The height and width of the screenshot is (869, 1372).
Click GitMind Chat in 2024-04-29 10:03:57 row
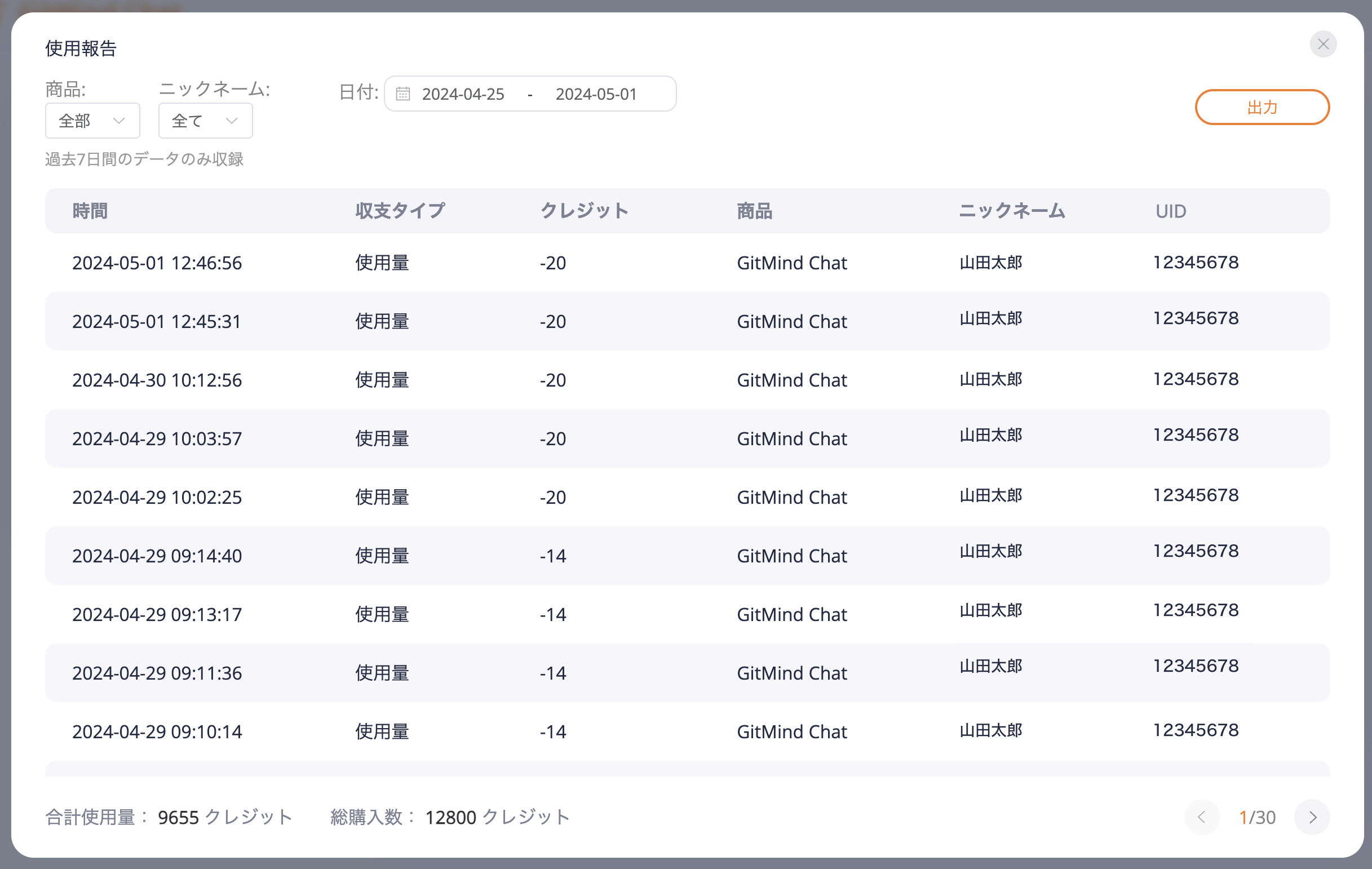tap(791, 439)
